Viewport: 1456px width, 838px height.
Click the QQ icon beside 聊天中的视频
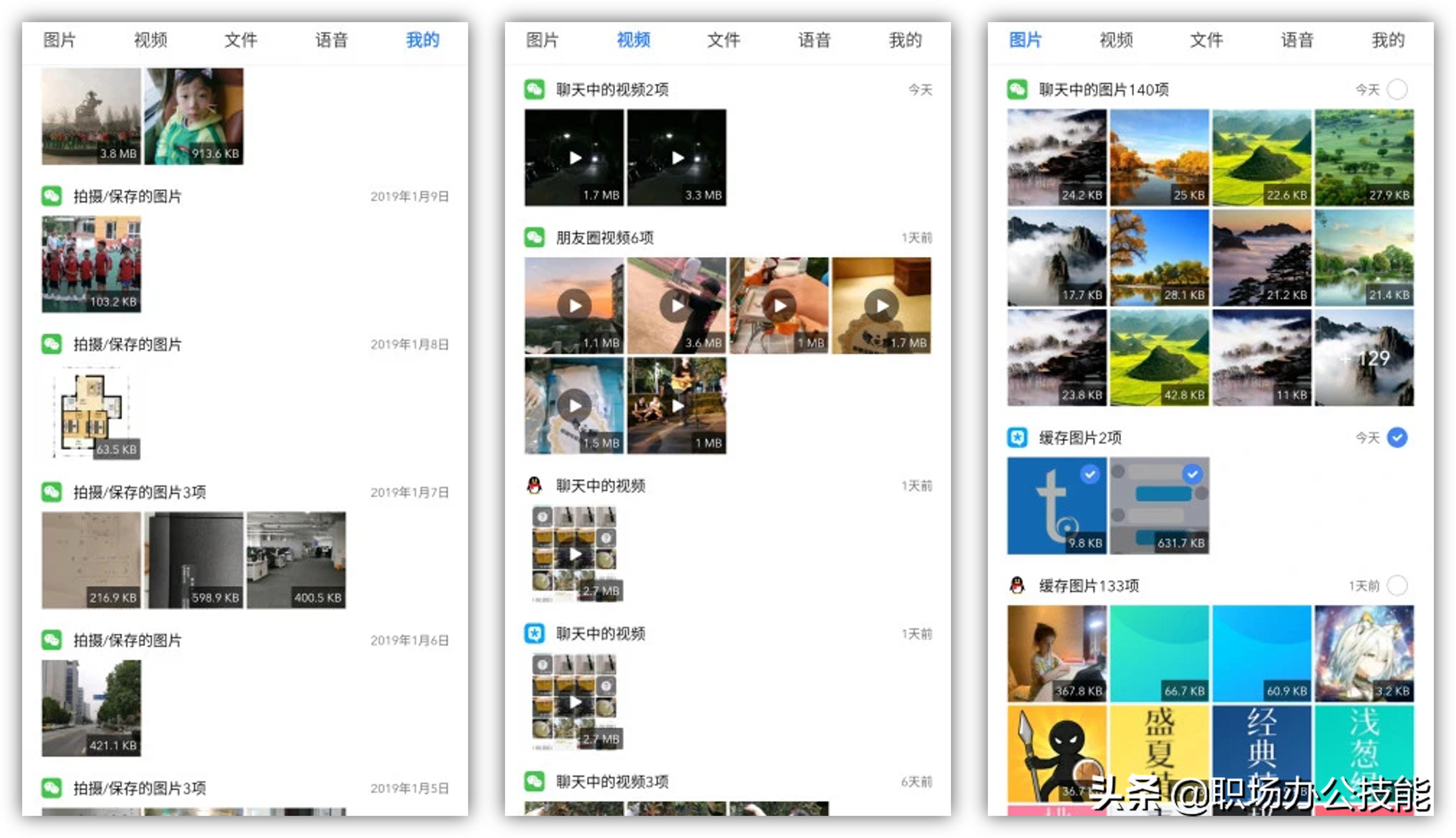tap(534, 485)
